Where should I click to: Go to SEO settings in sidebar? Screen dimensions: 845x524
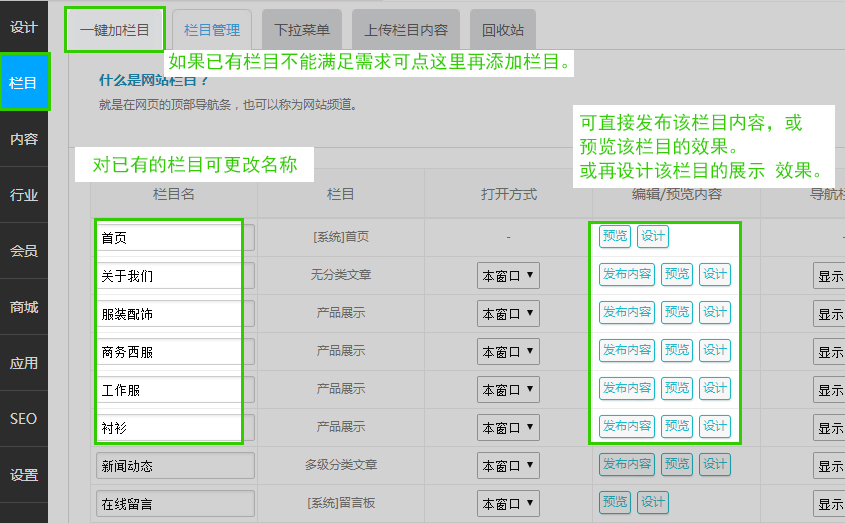click(23, 419)
